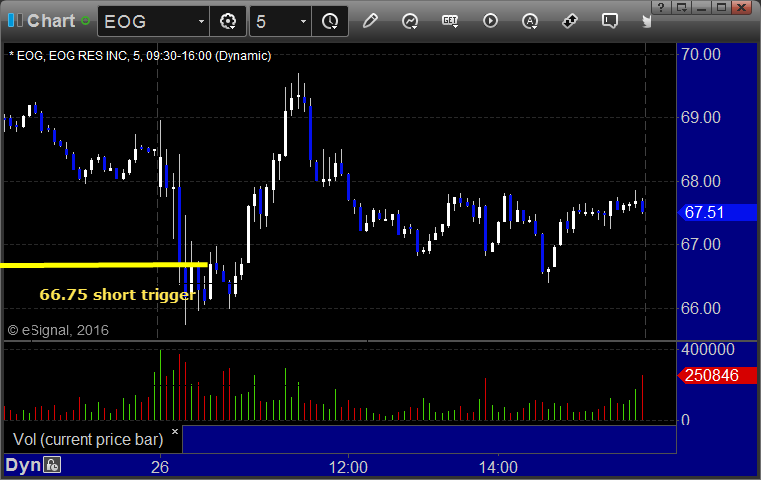Click the 70.00 price axis label
761x480 pixels.
coord(700,54)
